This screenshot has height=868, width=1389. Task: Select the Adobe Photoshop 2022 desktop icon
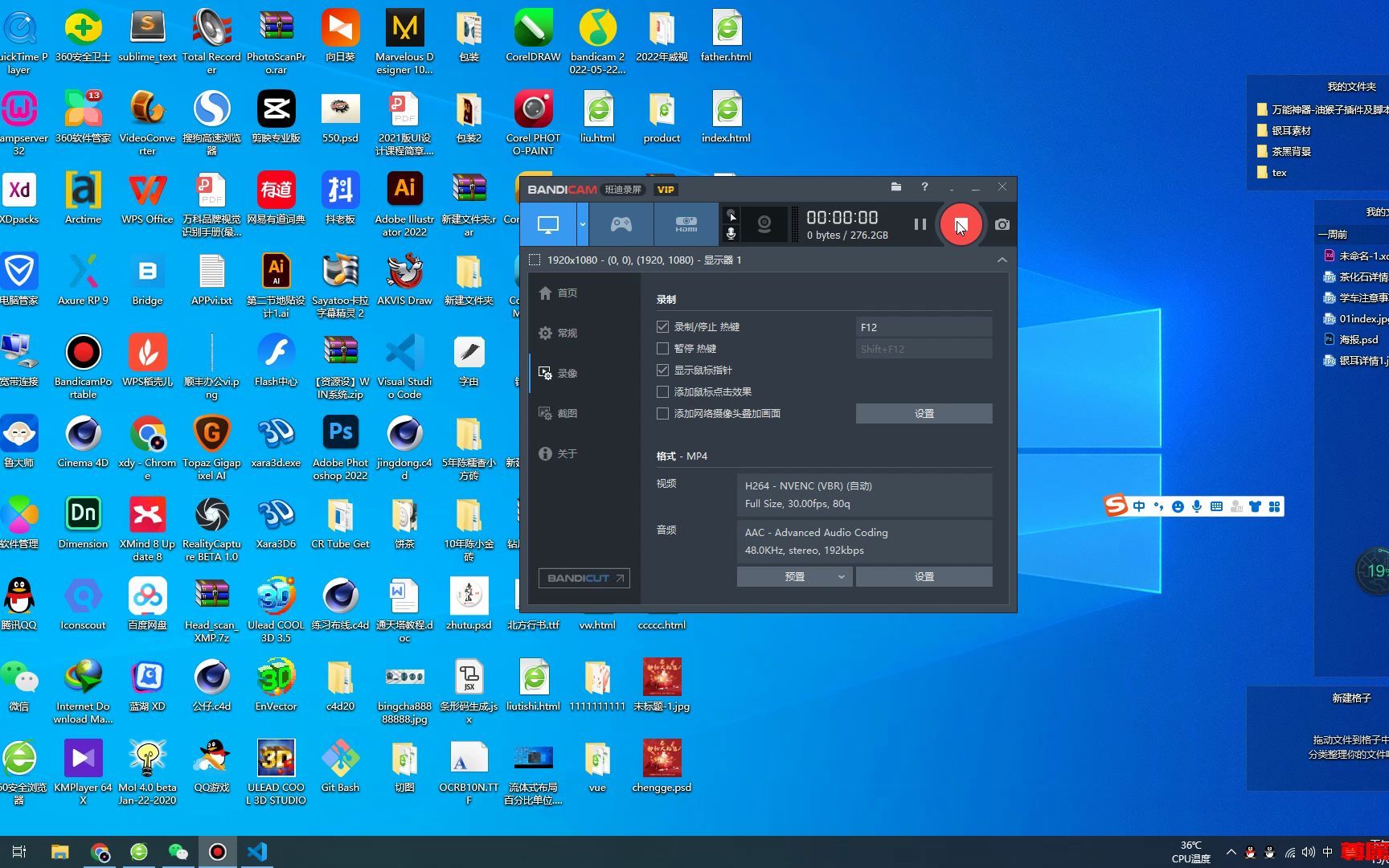[340, 448]
